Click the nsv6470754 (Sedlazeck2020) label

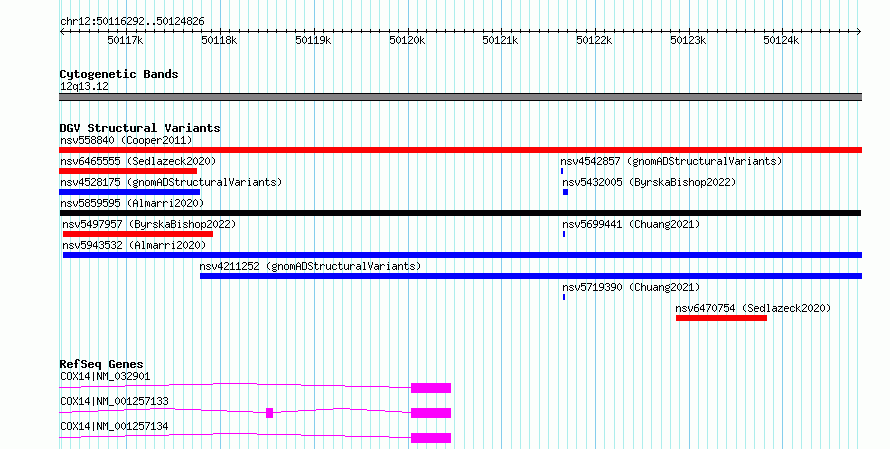click(753, 308)
